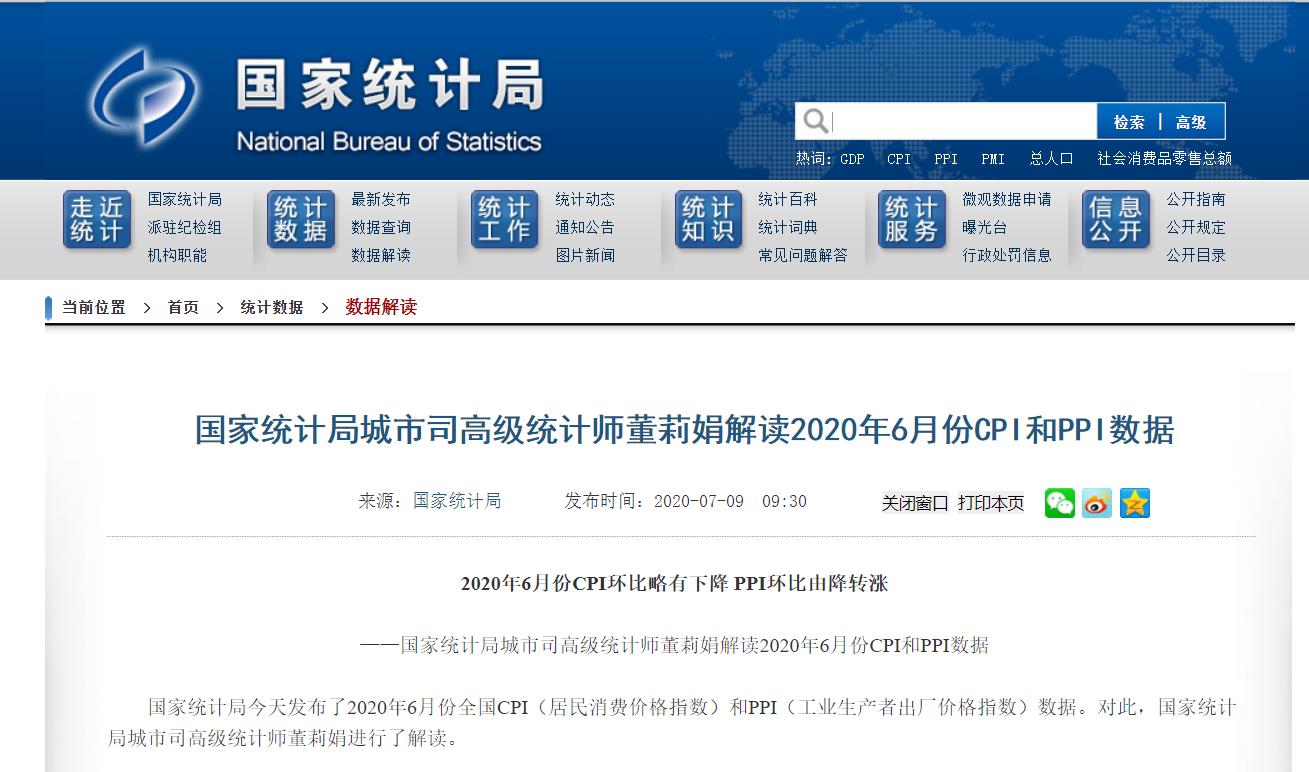Go to 首页 in breadcrumb
The height and width of the screenshot is (772, 1309).
[183, 308]
